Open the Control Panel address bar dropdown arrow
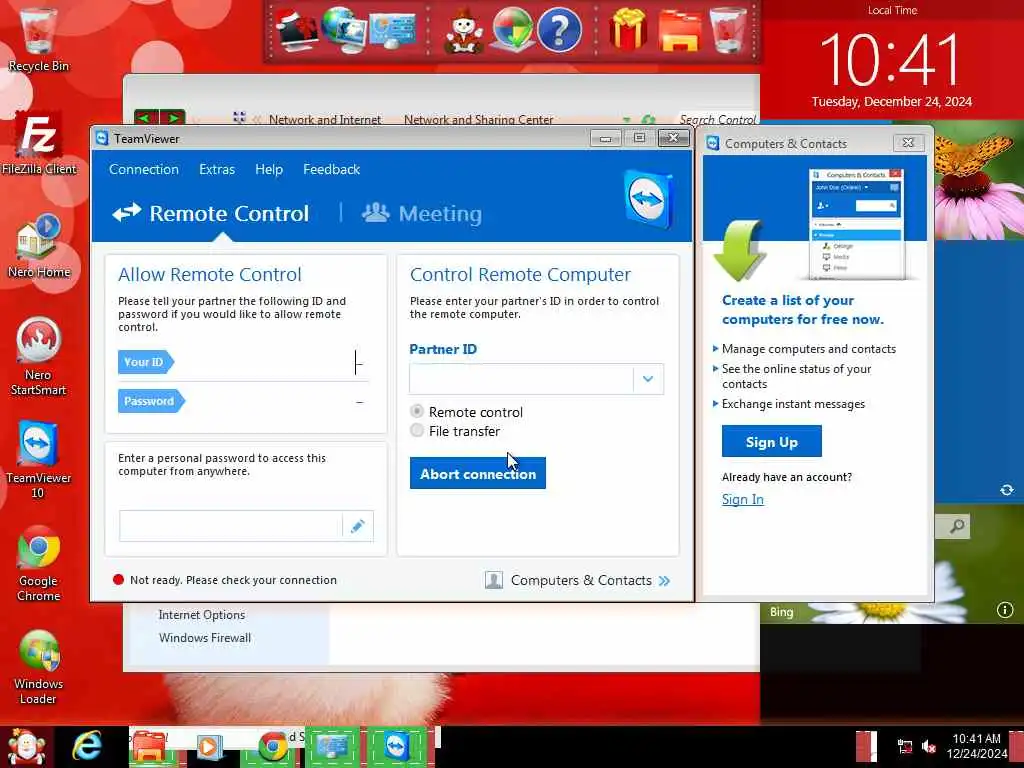 click(627, 120)
